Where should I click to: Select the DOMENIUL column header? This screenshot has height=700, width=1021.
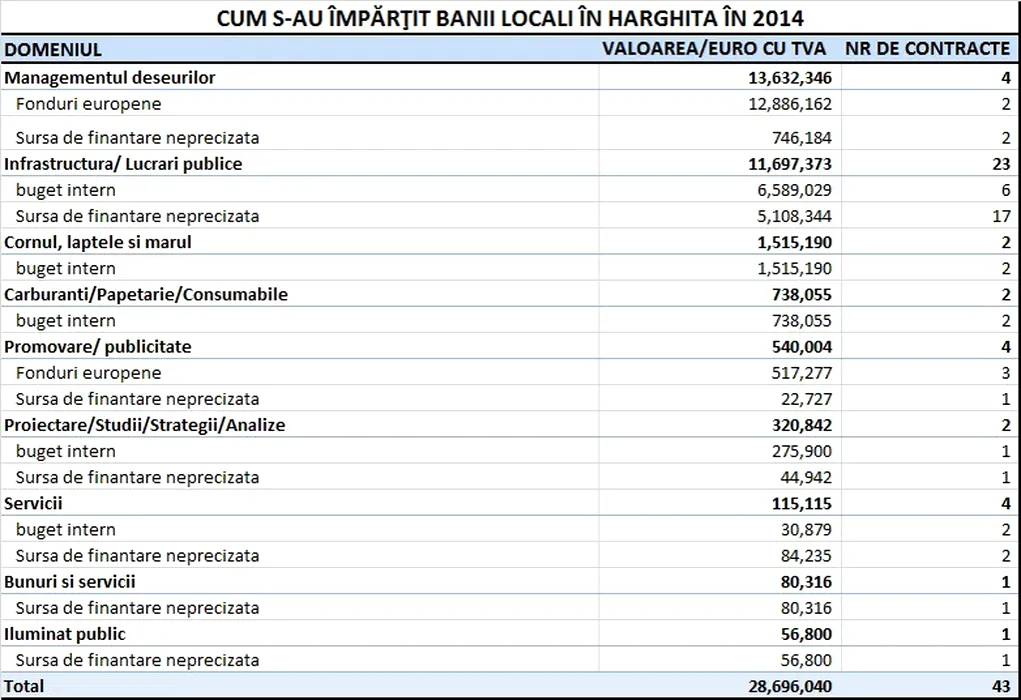(x=53, y=49)
